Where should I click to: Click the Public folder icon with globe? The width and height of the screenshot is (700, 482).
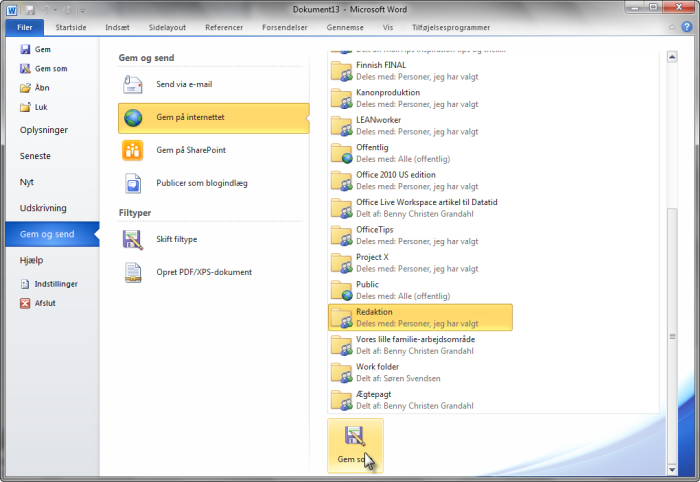pyautogui.click(x=342, y=291)
